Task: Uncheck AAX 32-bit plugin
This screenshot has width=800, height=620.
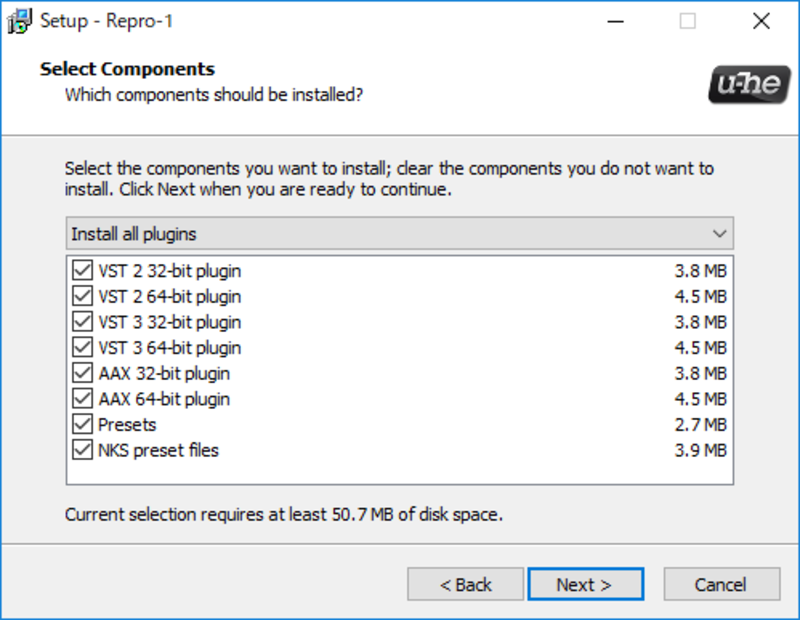Action: [x=82, y=373]
